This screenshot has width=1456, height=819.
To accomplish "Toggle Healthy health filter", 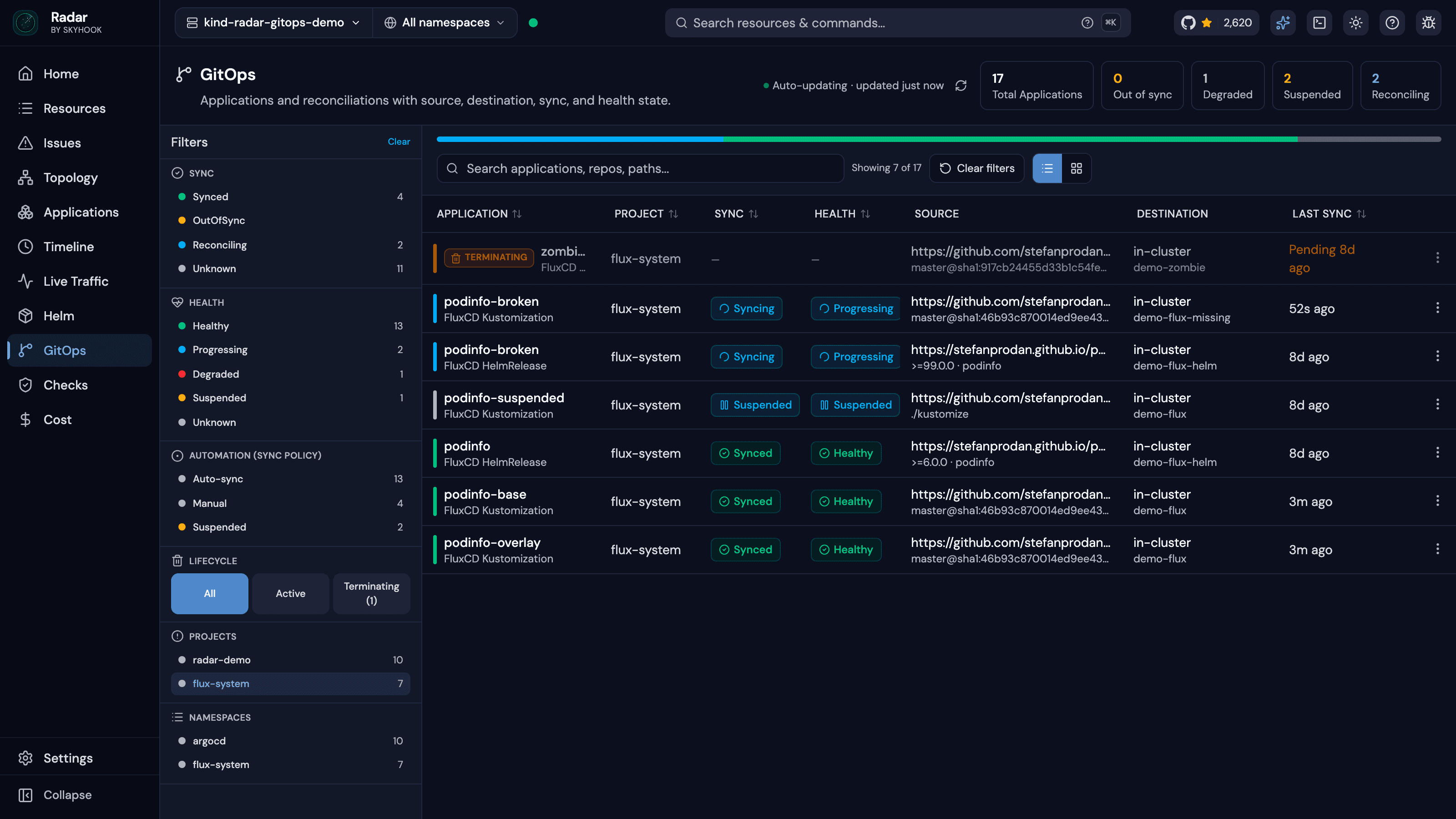I will click(291, 326).
